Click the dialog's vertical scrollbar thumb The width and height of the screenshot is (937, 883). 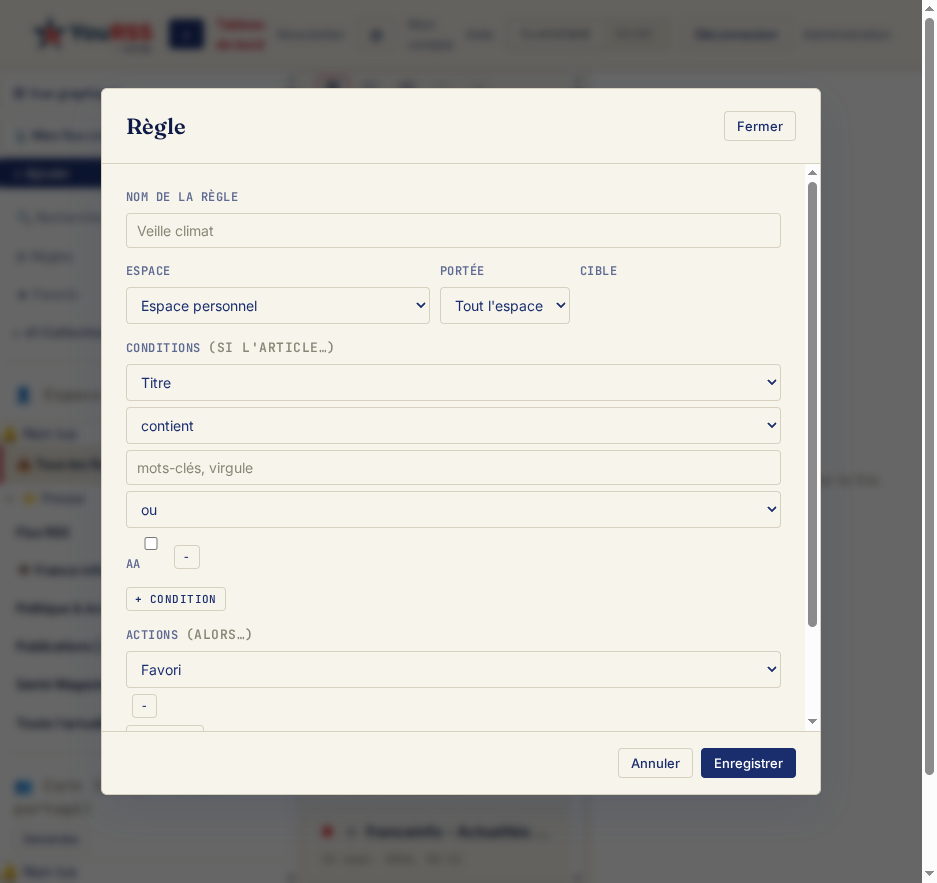coord(812,404)
